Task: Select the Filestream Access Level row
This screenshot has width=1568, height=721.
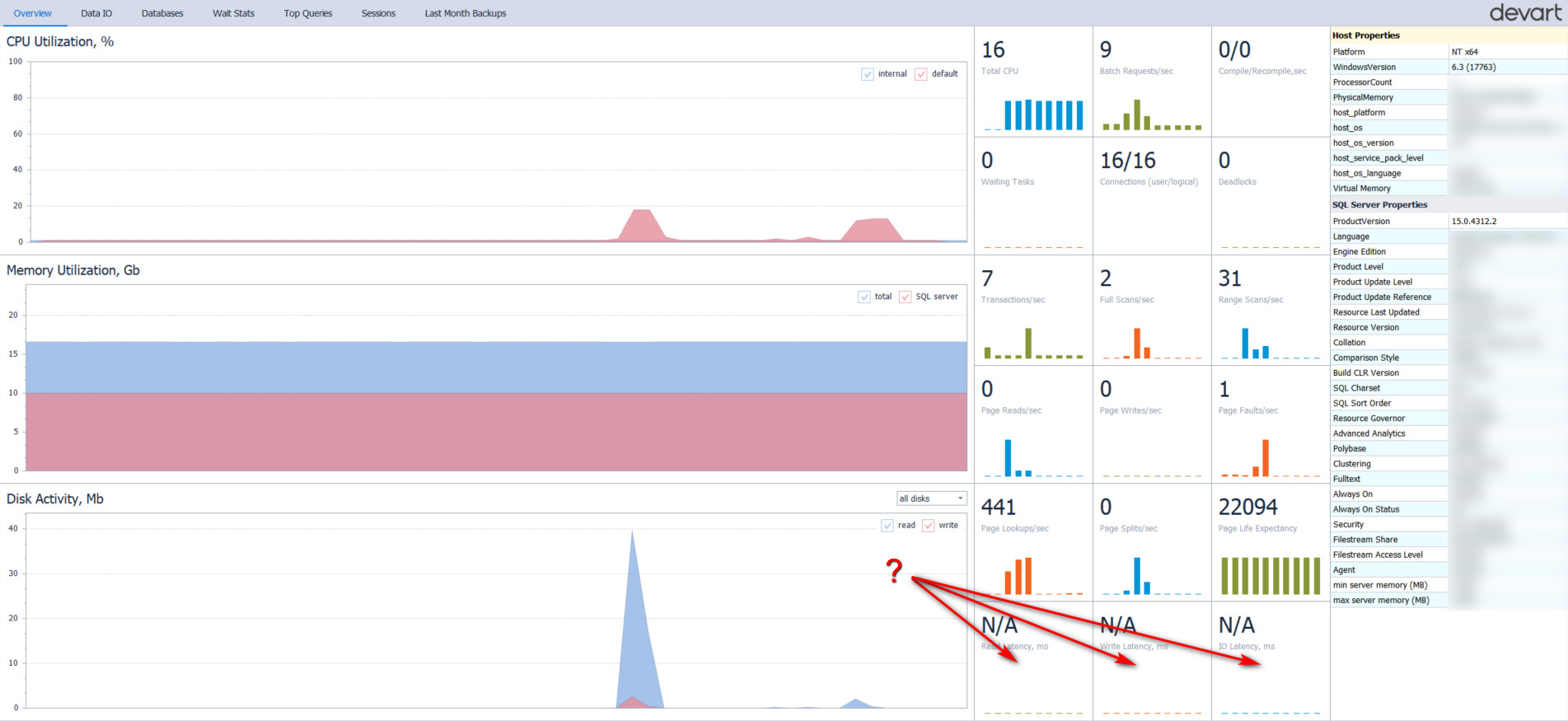Action: [x=1449, y=555]
